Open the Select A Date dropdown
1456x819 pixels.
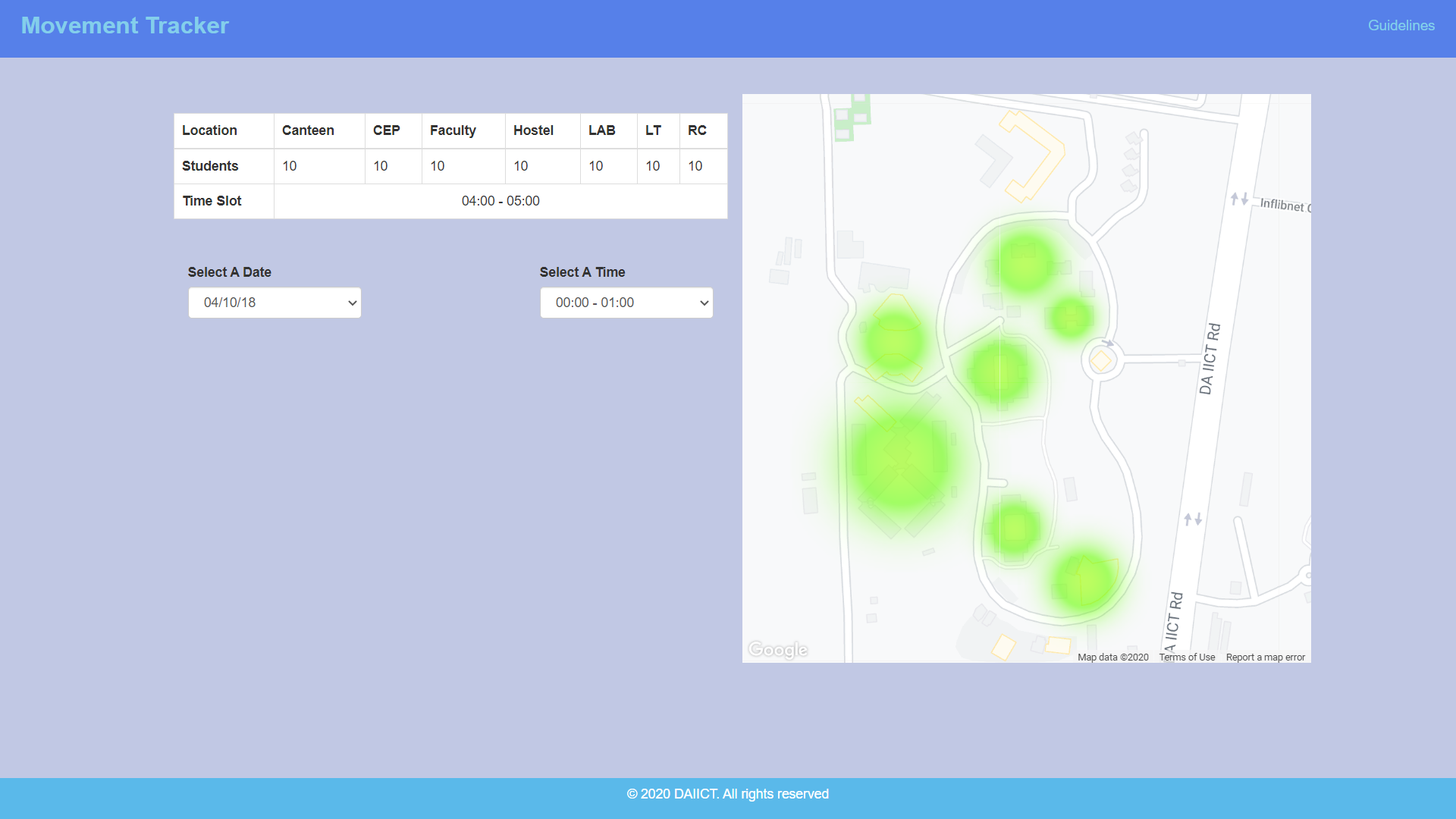coord(274,303)
